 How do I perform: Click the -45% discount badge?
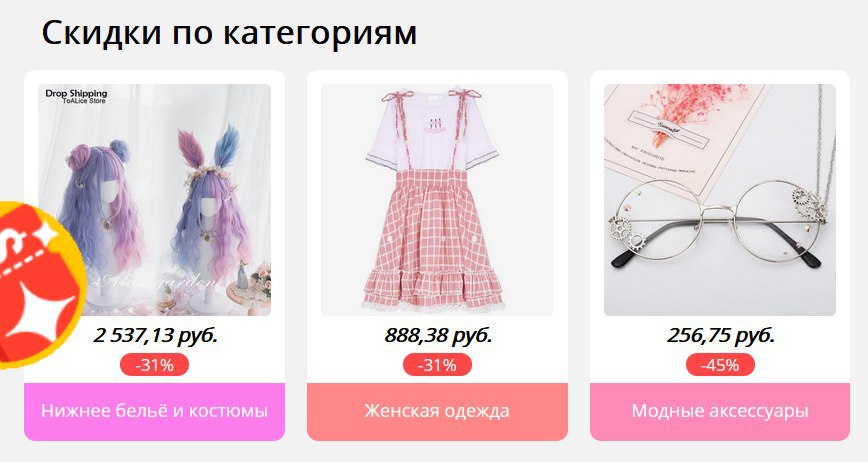tap(720, 365)
